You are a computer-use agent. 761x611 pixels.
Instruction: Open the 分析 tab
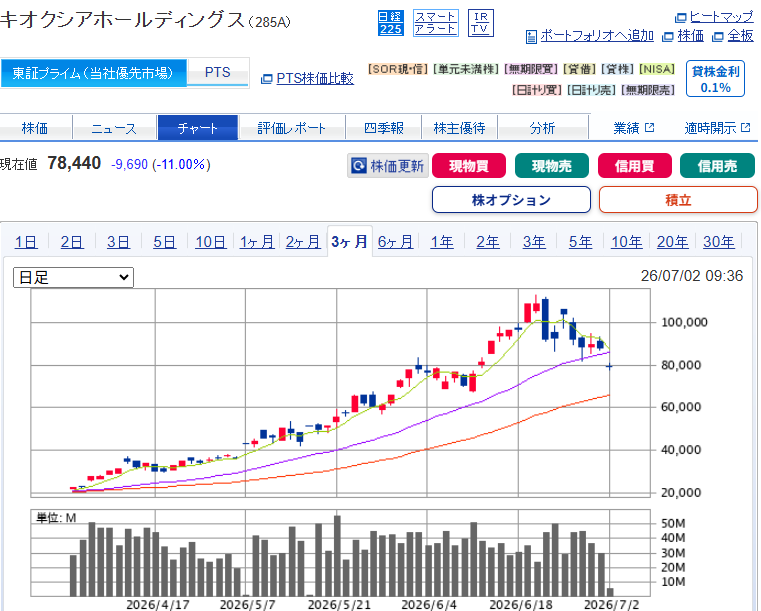[x=543, y=128]
